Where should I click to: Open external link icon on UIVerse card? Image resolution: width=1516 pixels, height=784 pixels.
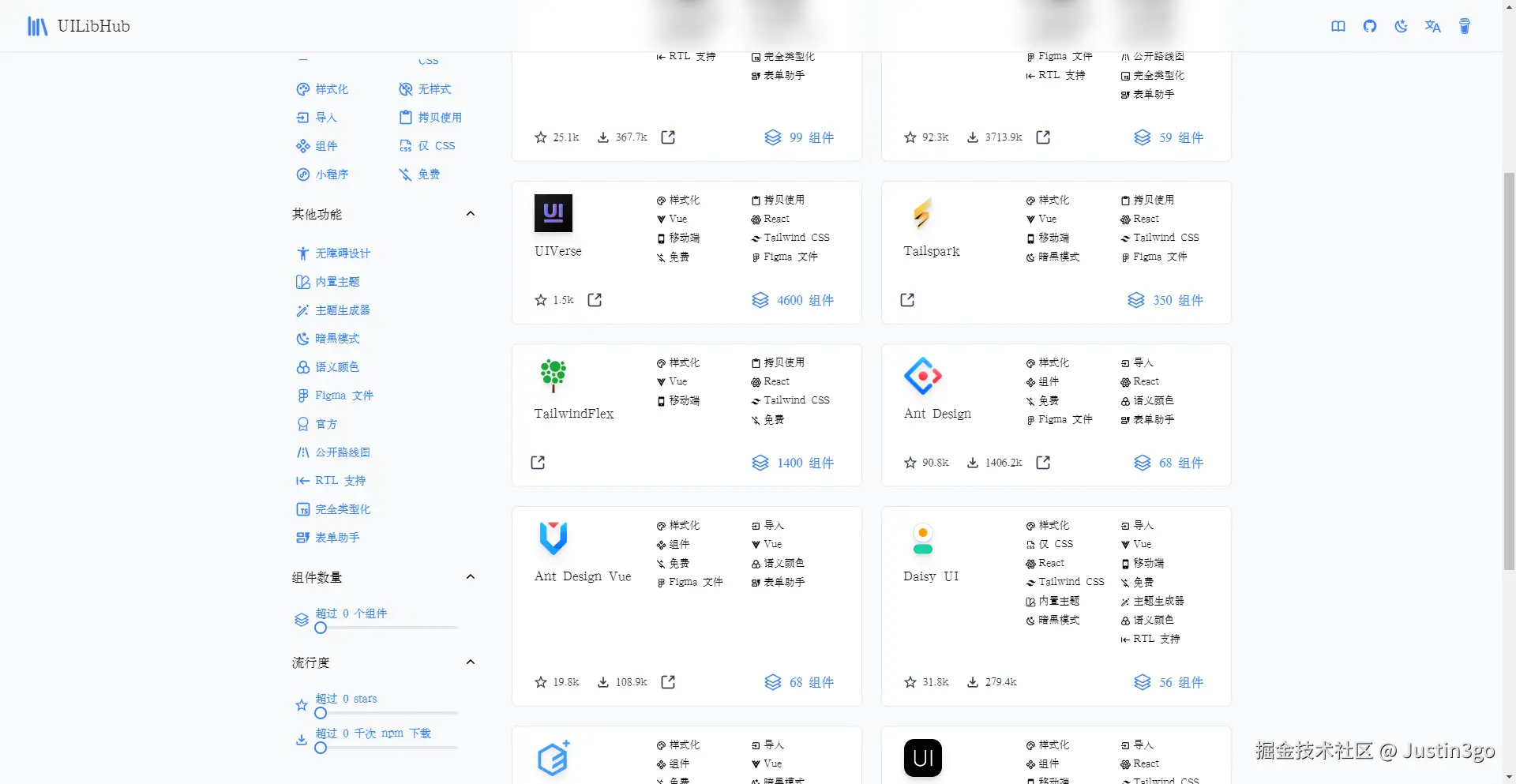tap(595, 300)
